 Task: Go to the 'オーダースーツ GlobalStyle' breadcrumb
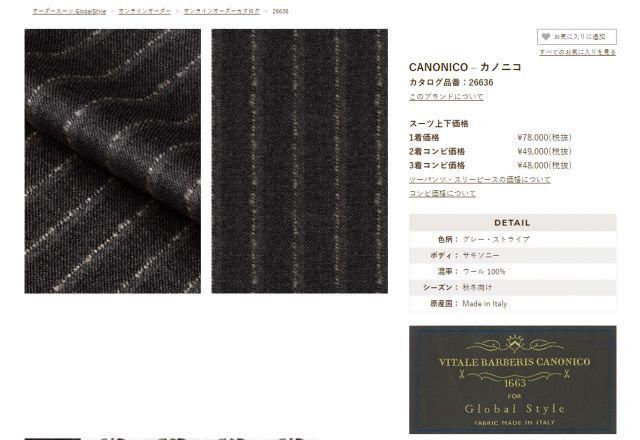tap(69, 11)
